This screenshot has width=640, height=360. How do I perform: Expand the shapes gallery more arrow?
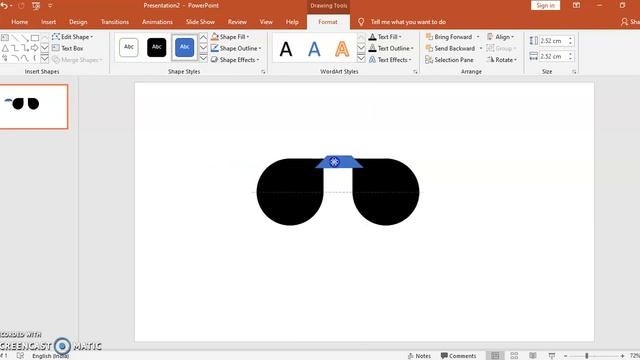pyautogui.click(x=44, y=59)
